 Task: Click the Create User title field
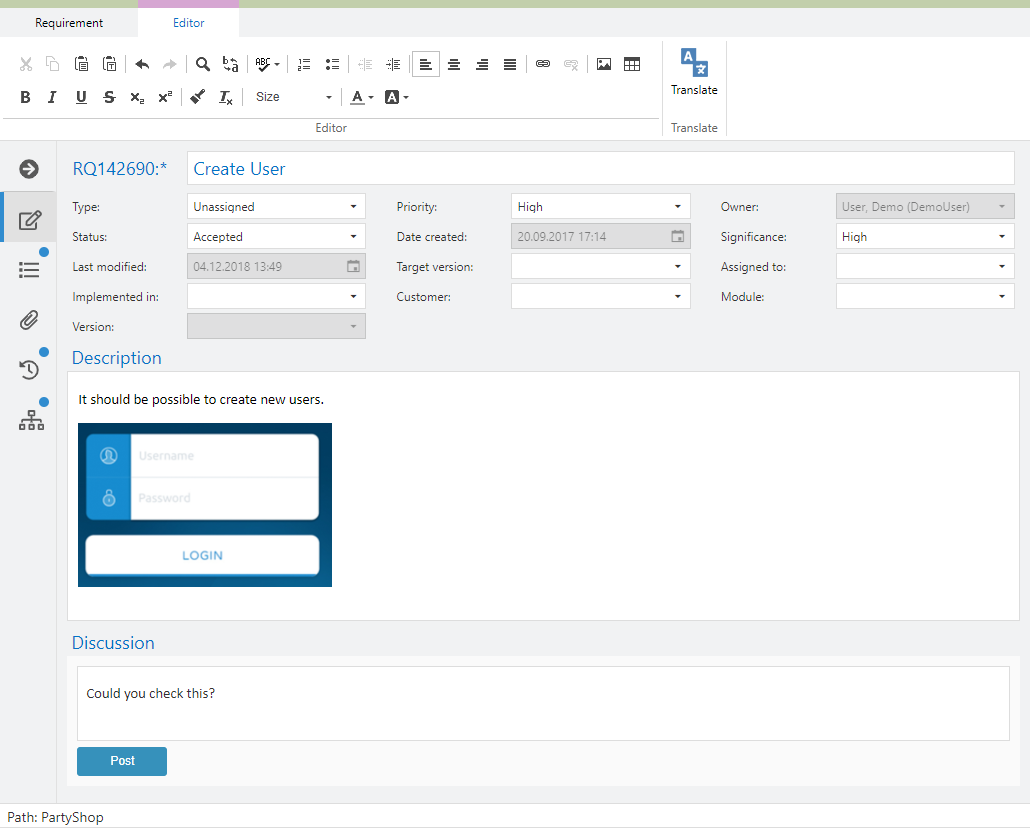(600, 169)
